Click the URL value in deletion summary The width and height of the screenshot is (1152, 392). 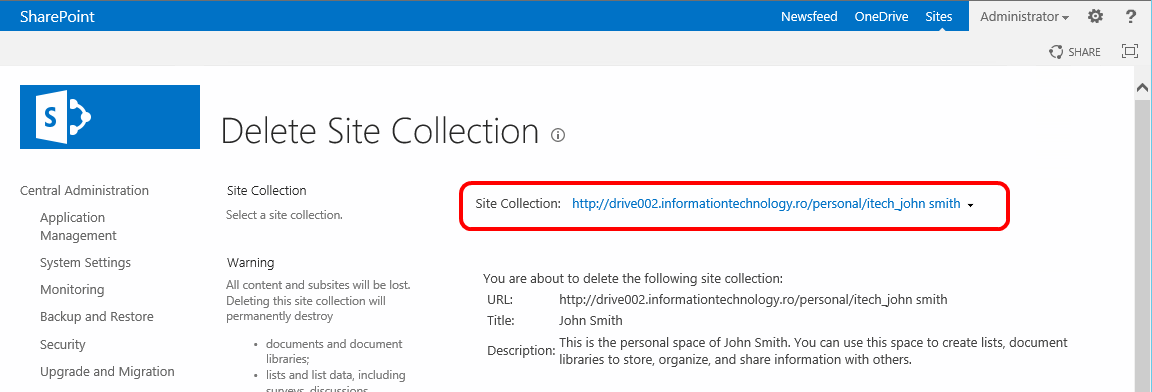coord(753,300)
